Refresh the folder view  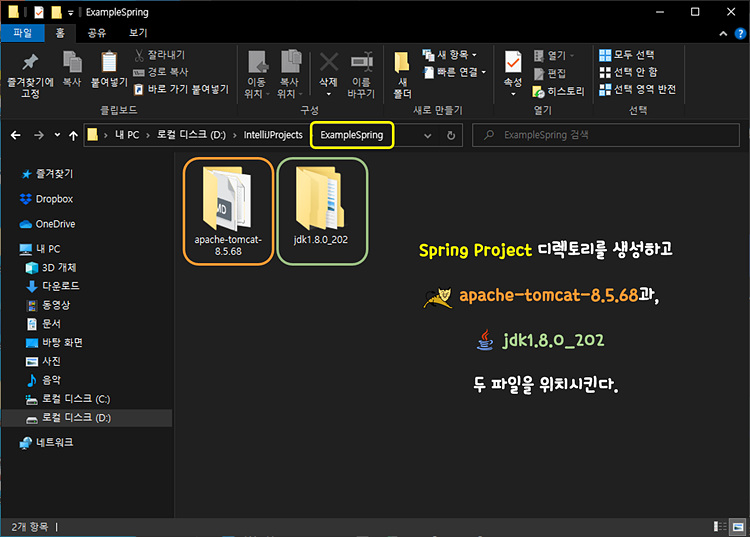pos(451,135)
